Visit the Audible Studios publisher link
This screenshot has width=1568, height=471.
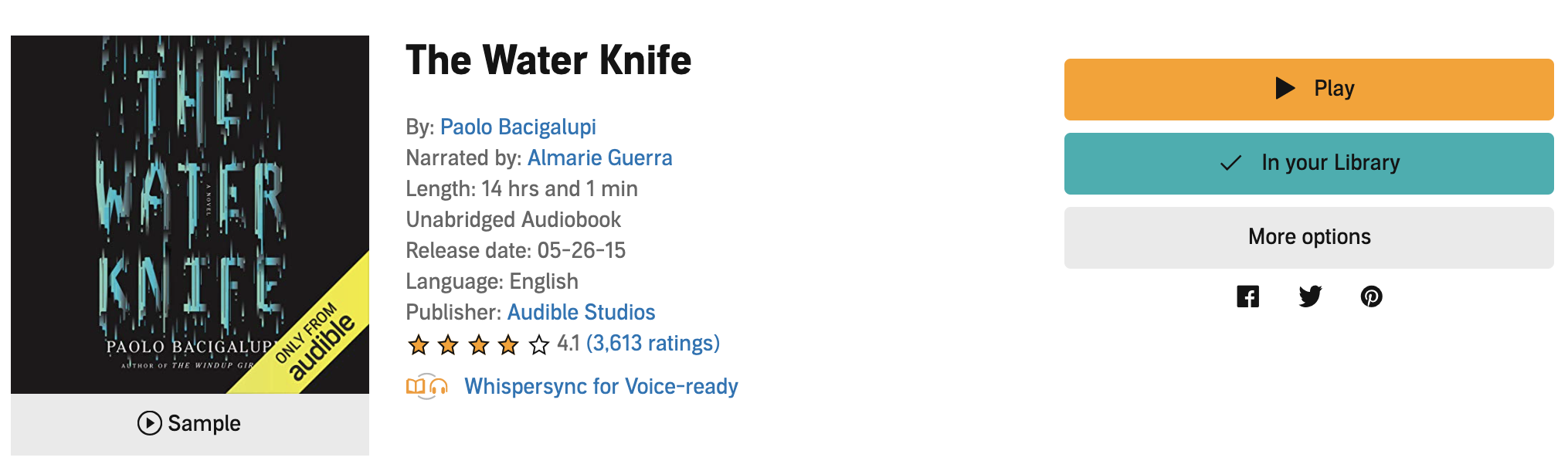[x=581, y=312]
